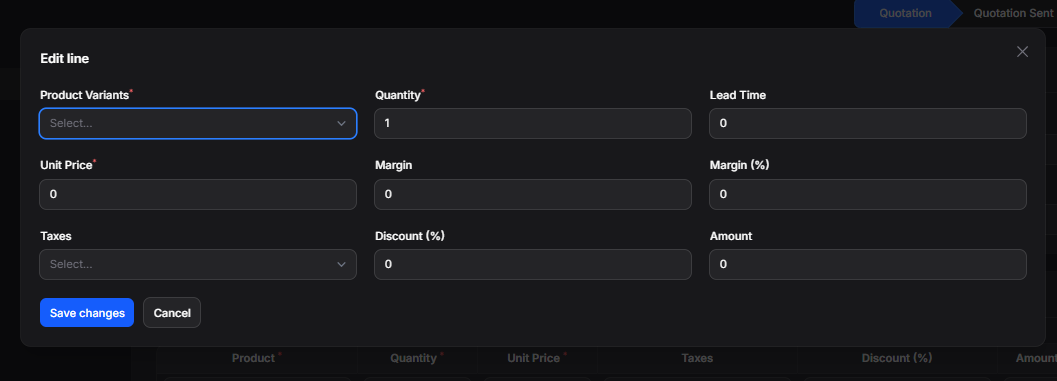Image resolution: width=1057 pixels, height=381 pixels.
Task: Click the Product Variants chevron arrow
Action: click(x=341, y=123)
